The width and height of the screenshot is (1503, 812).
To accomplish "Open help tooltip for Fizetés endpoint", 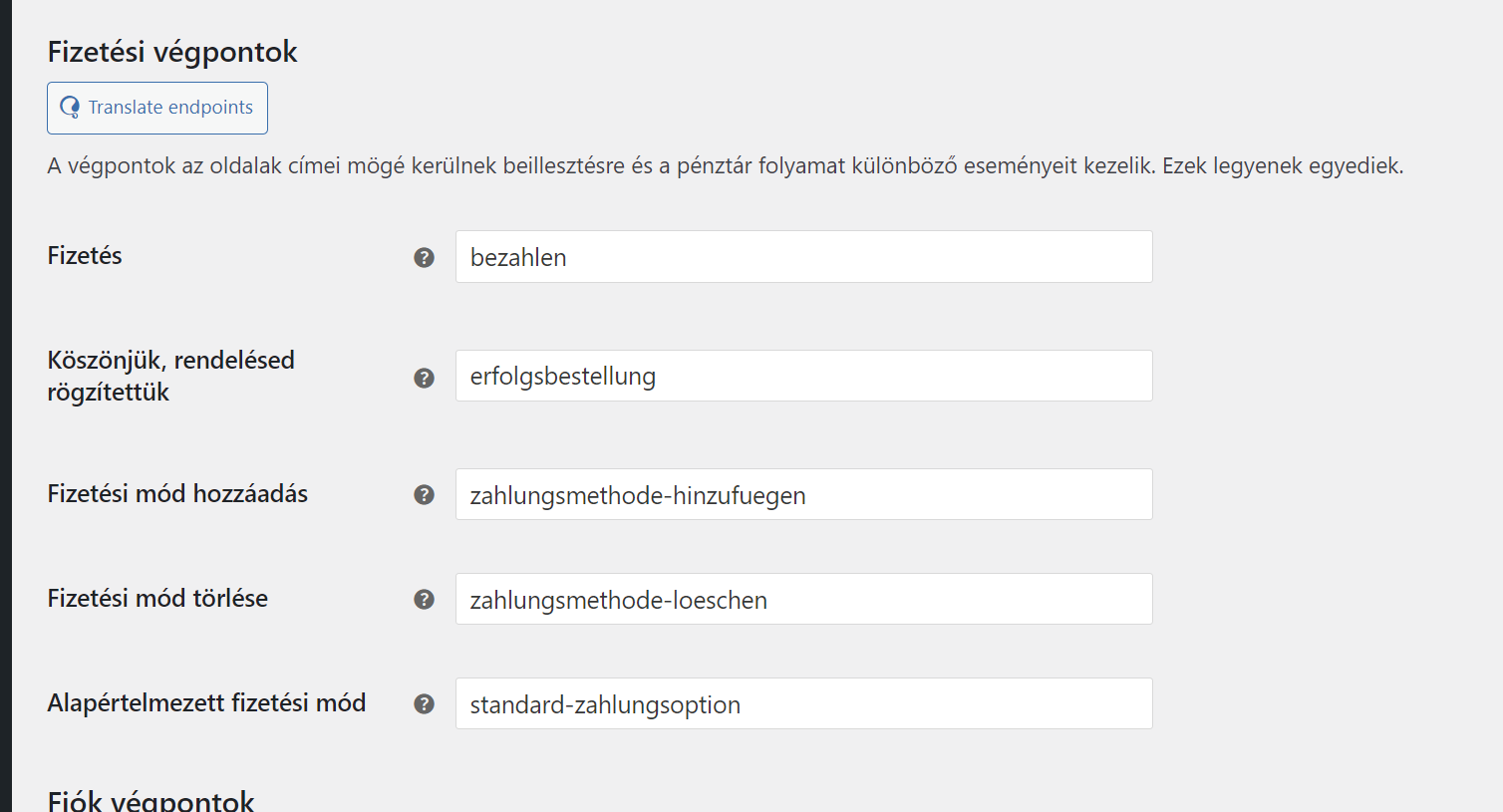I will tap(425, 258).
